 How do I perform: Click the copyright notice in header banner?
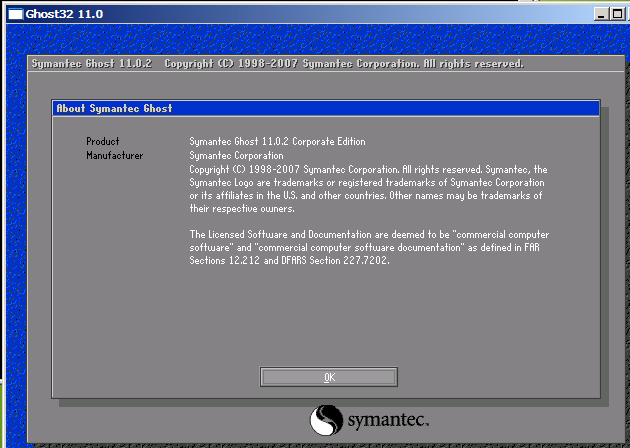(343, 64)
